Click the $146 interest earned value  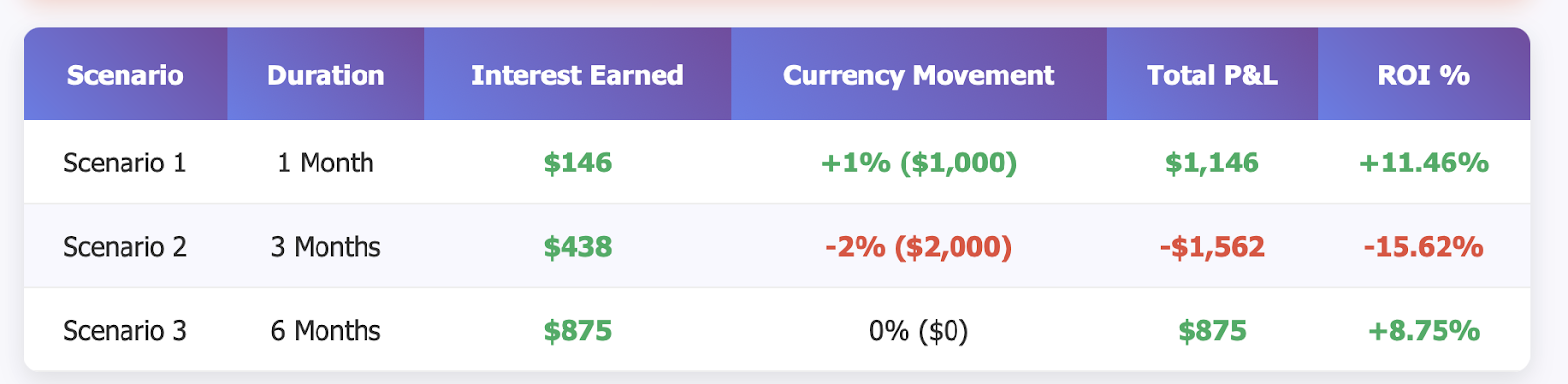click(578, 163)
